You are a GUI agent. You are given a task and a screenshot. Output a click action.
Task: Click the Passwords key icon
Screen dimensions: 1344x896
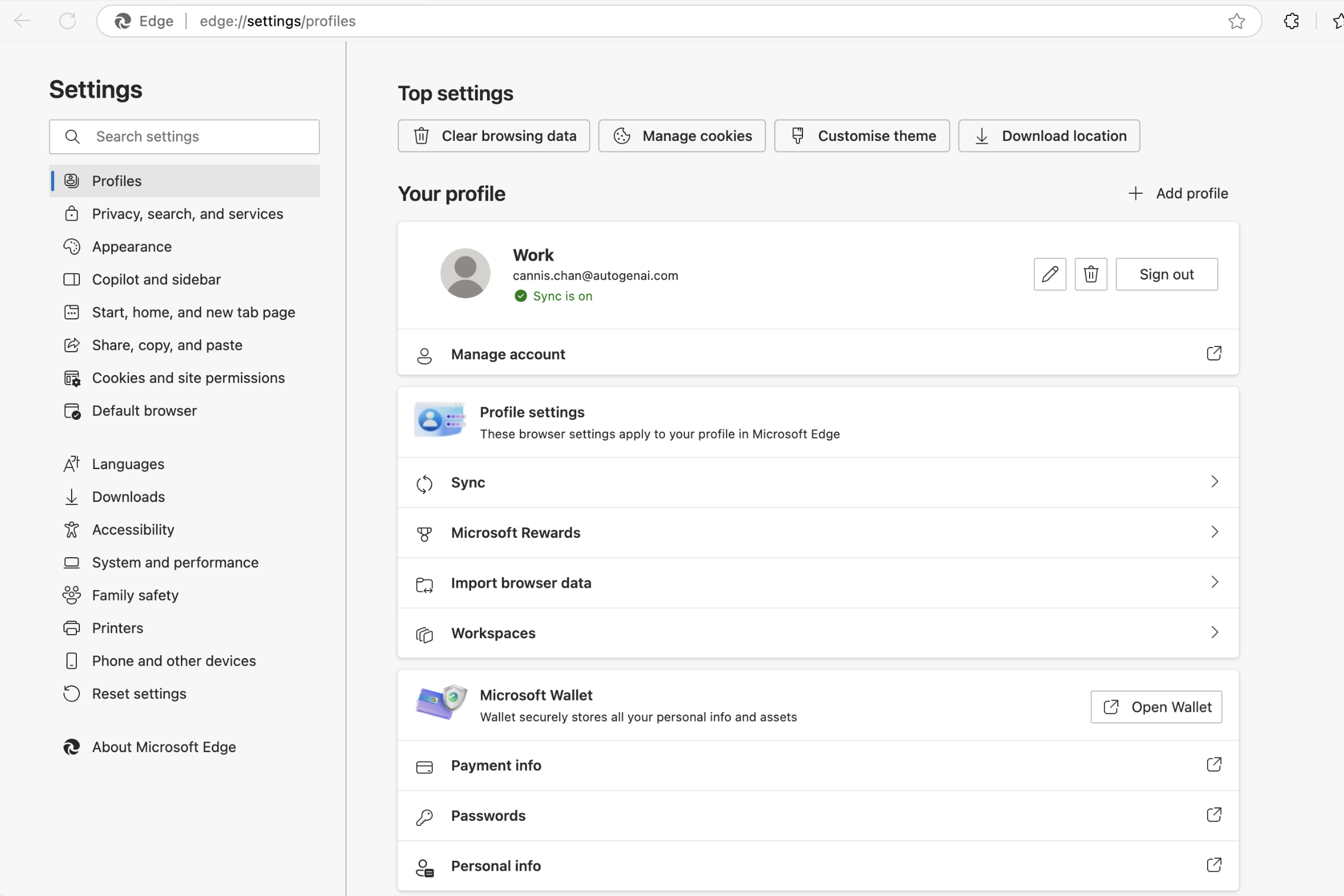coord(425,817)
